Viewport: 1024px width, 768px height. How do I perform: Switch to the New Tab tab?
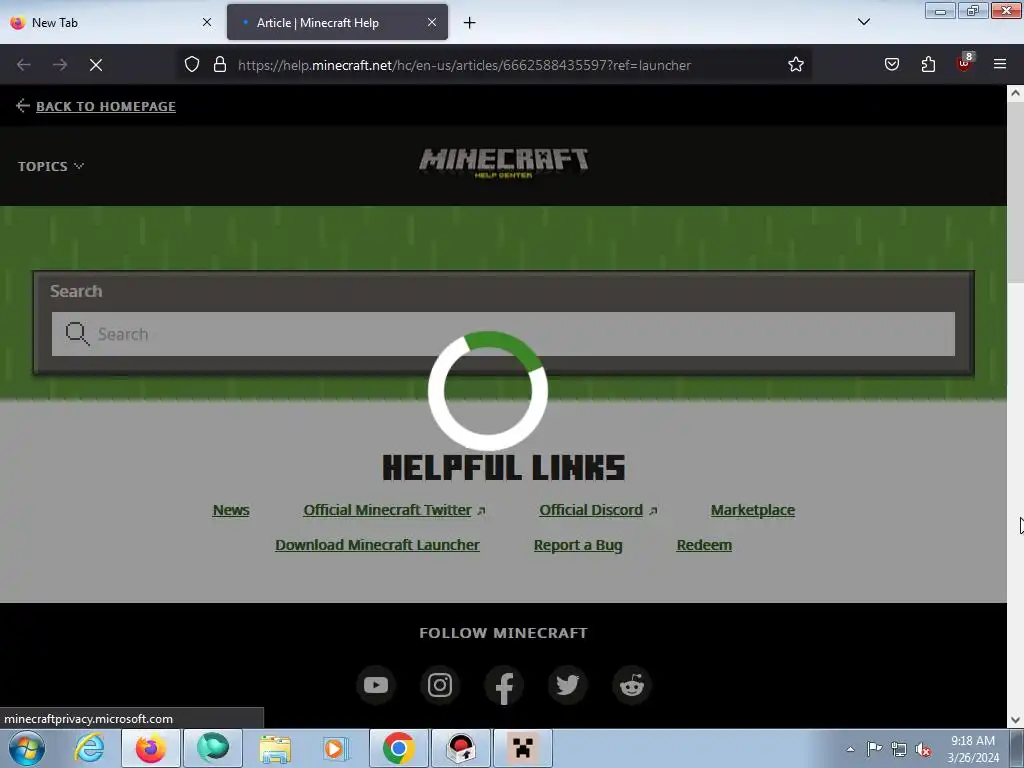click(x=112, y=23)
